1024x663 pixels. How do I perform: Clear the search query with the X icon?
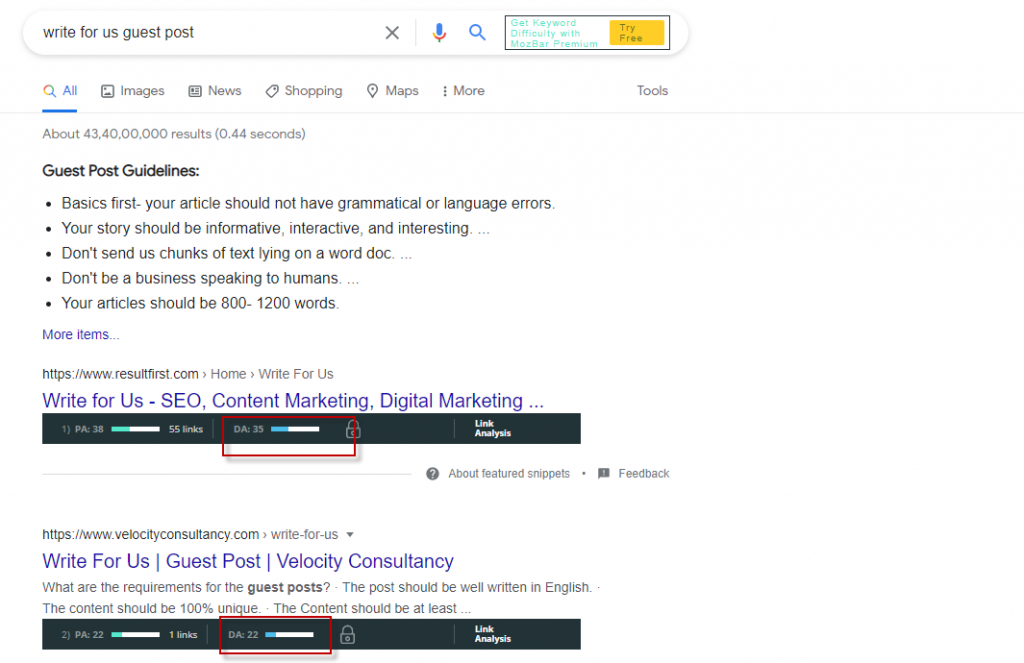click(x=392, y=33)
